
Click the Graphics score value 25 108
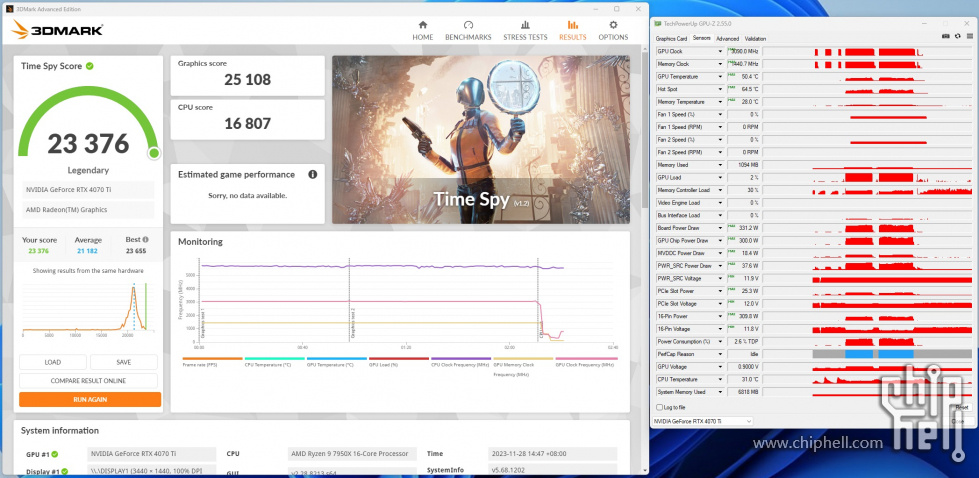(248, 79)
